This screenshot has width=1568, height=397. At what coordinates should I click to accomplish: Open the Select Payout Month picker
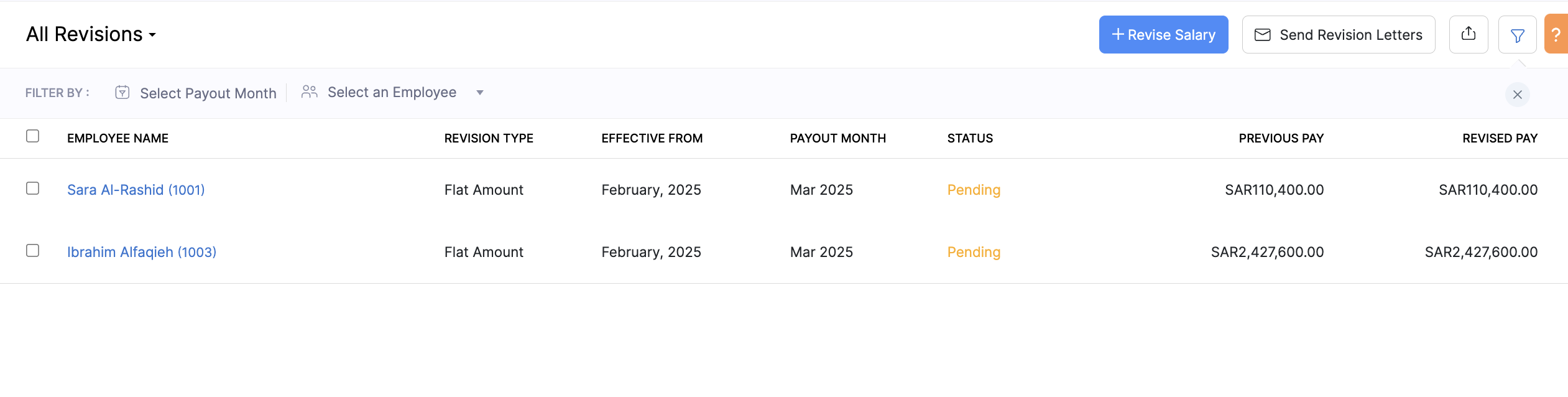[208, 93]
